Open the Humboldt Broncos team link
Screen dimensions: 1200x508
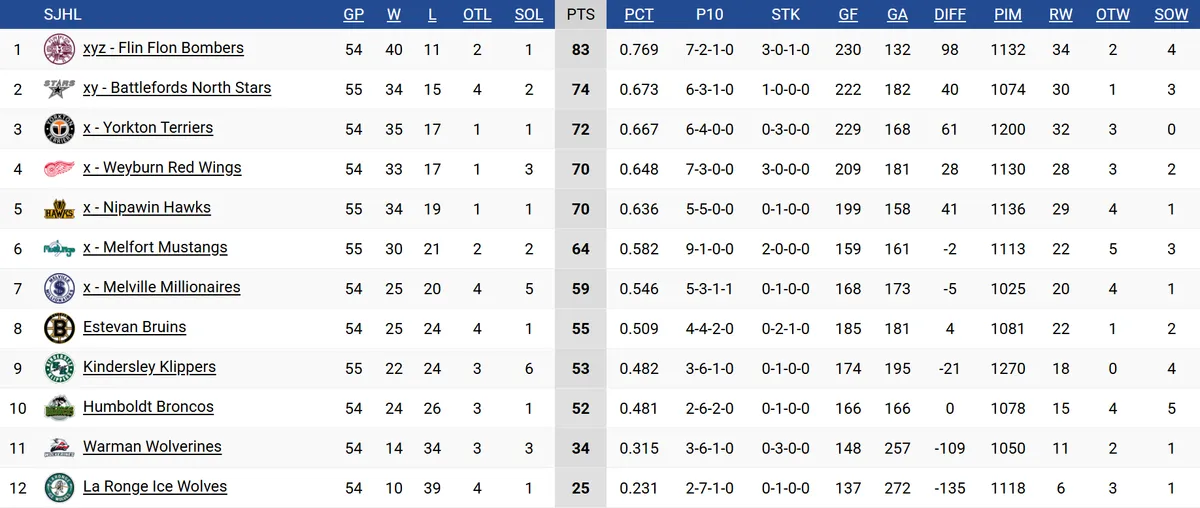148,407
